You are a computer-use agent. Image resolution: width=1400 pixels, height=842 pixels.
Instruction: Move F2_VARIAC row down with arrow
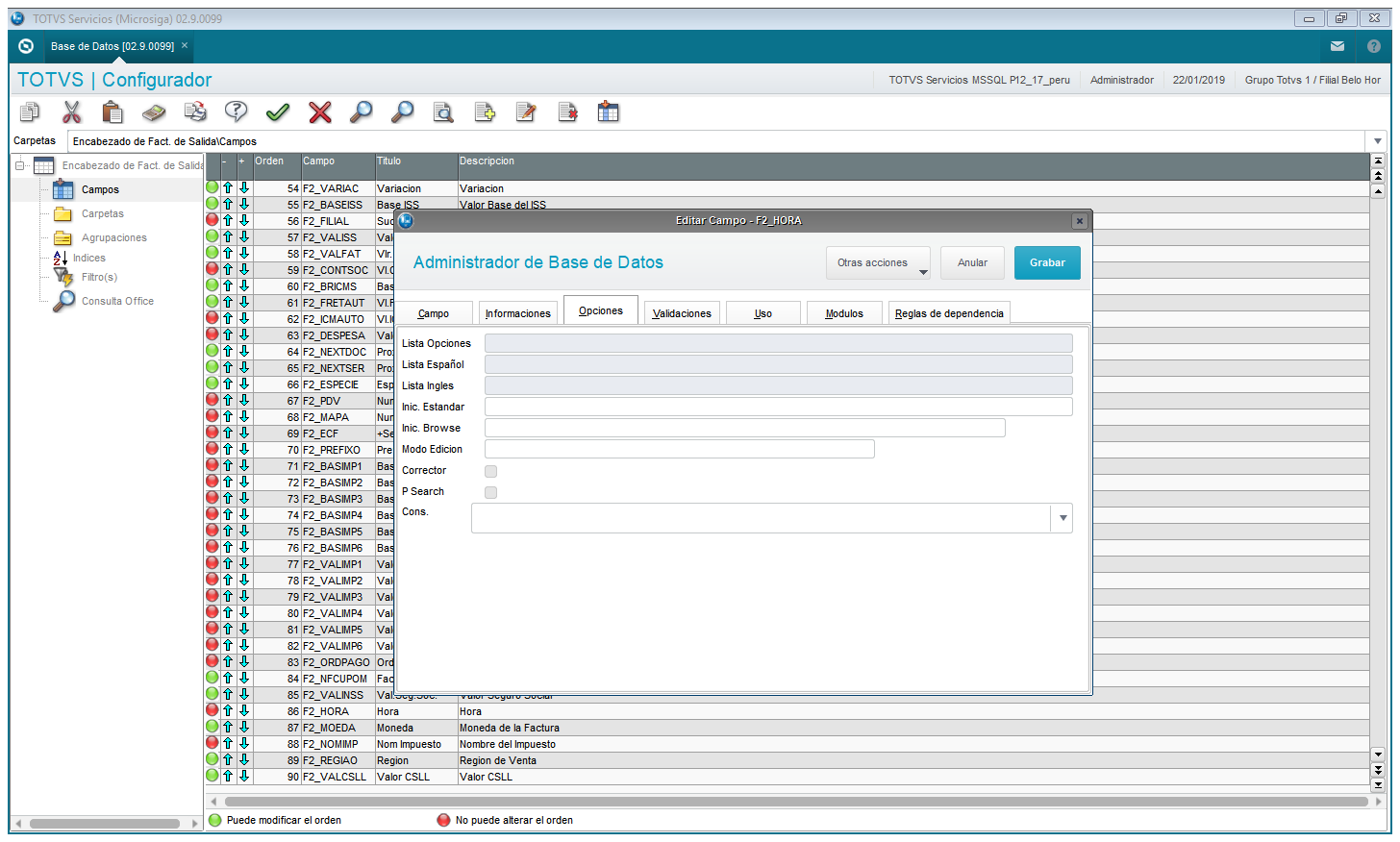[x=244, y=188]
